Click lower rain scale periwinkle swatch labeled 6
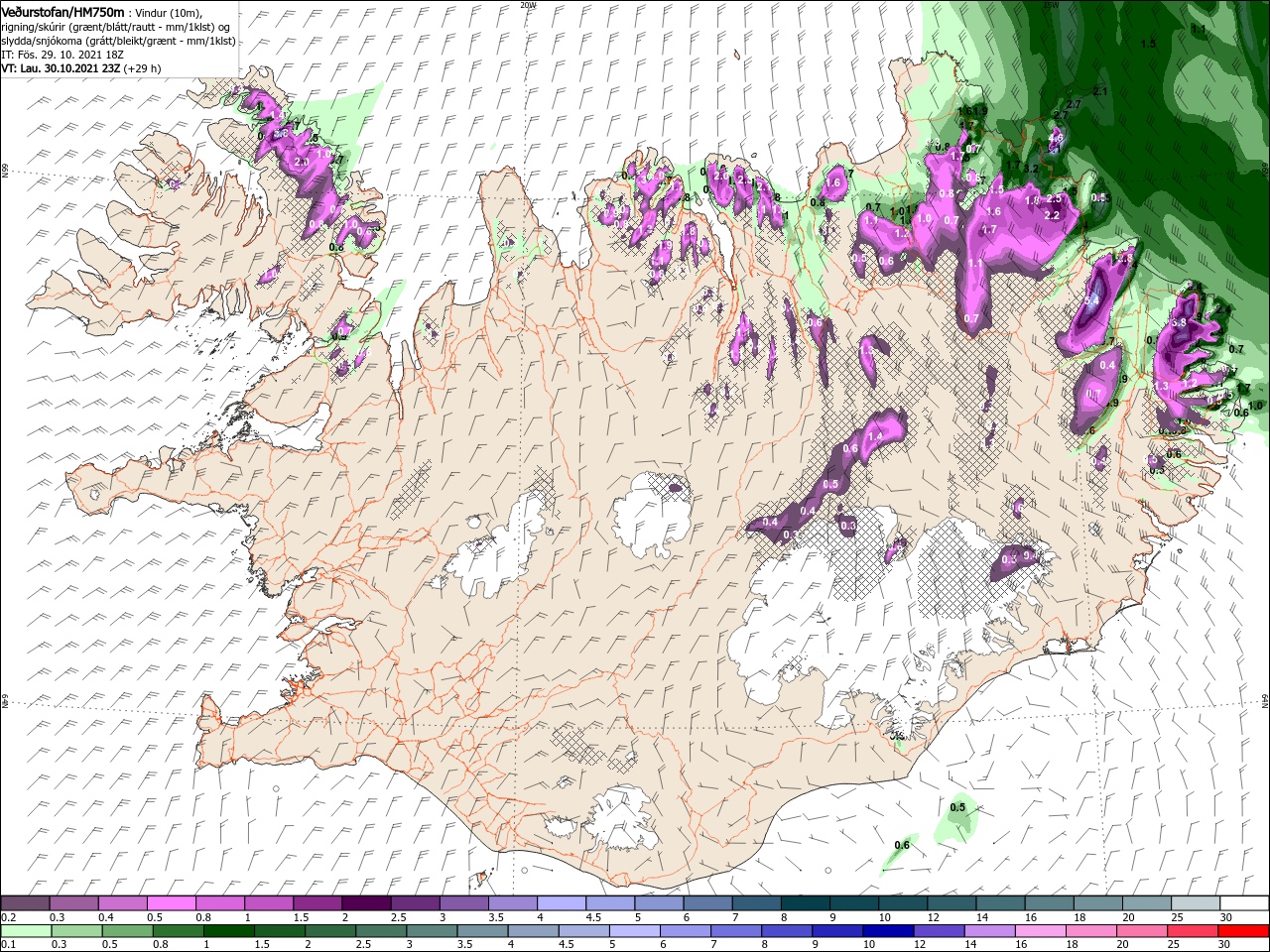Screen dimensions: 1270x952 pyautogui.click(x=686, y=931)
